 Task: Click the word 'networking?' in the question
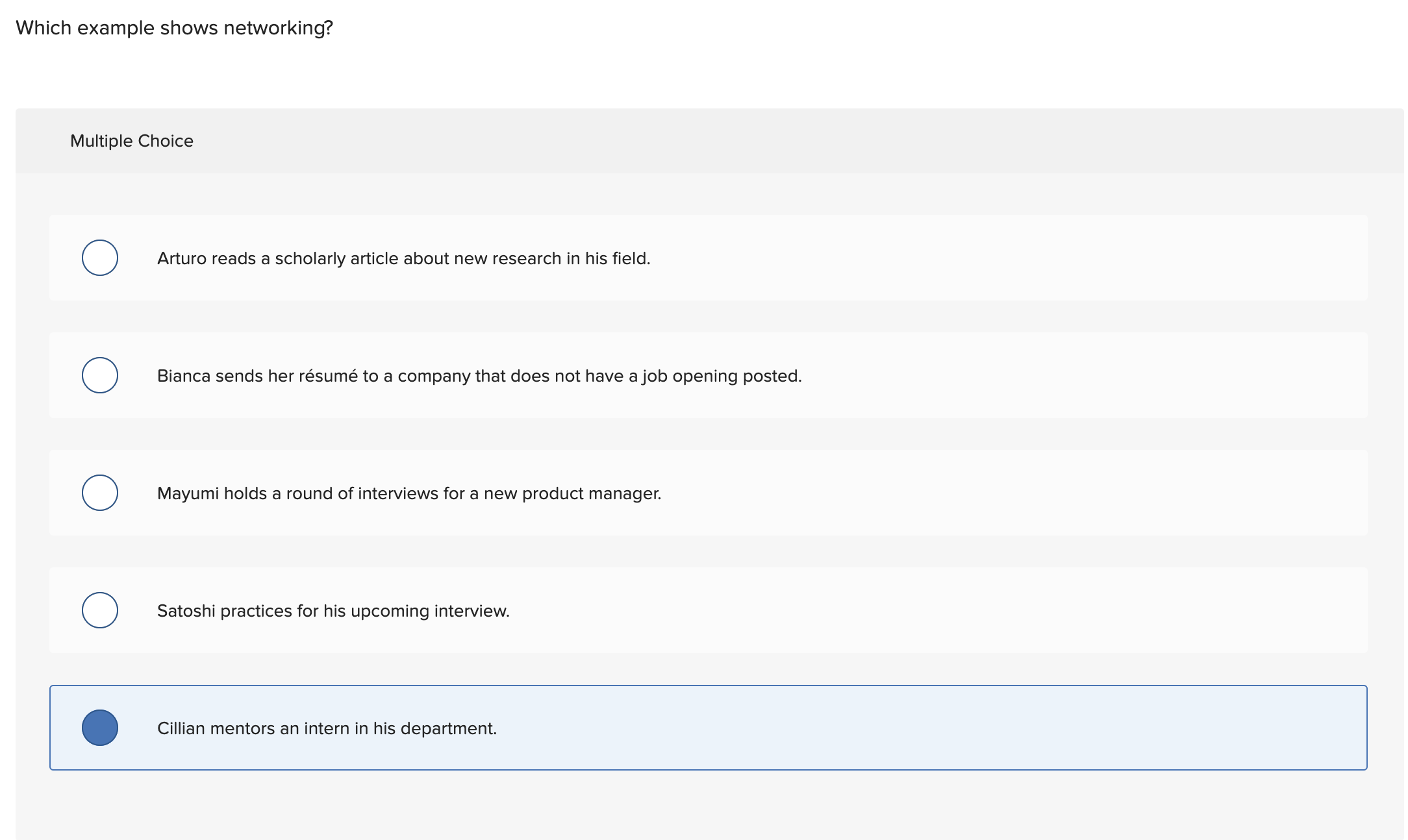278,28
